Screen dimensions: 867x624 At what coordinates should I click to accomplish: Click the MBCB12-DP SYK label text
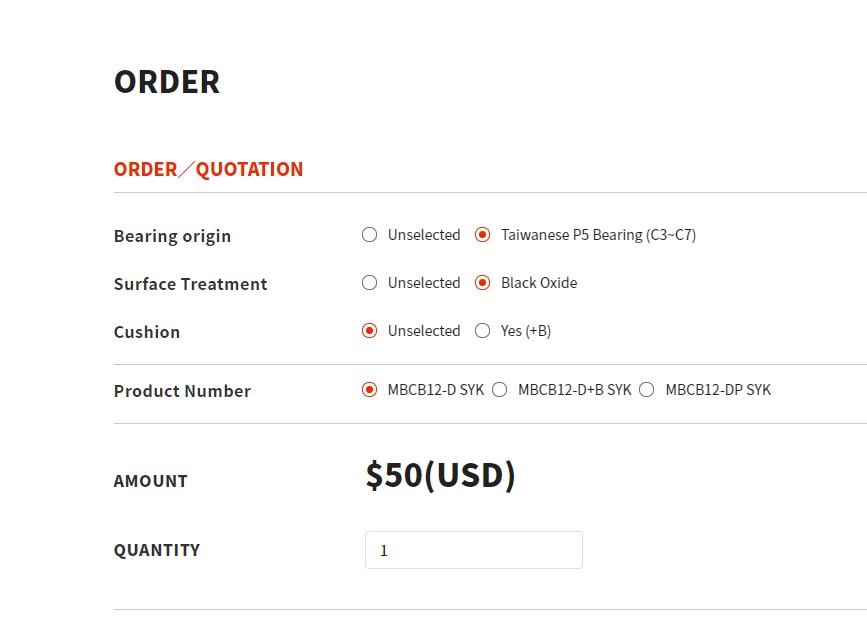[x=718, y=390]
